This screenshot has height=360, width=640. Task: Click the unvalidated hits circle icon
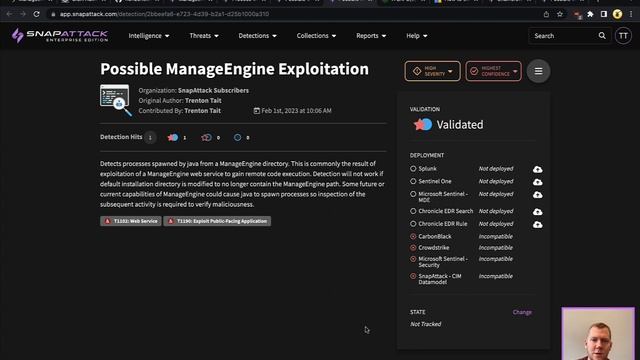[x=237, y=138]
